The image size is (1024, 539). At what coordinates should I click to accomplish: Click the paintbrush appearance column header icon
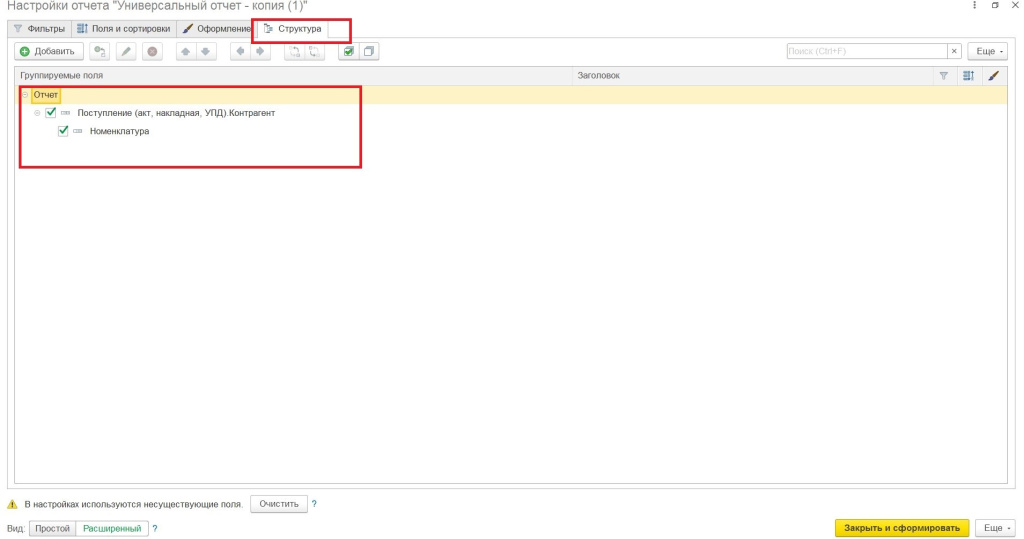pyautogui.click(x=993, y=75)
